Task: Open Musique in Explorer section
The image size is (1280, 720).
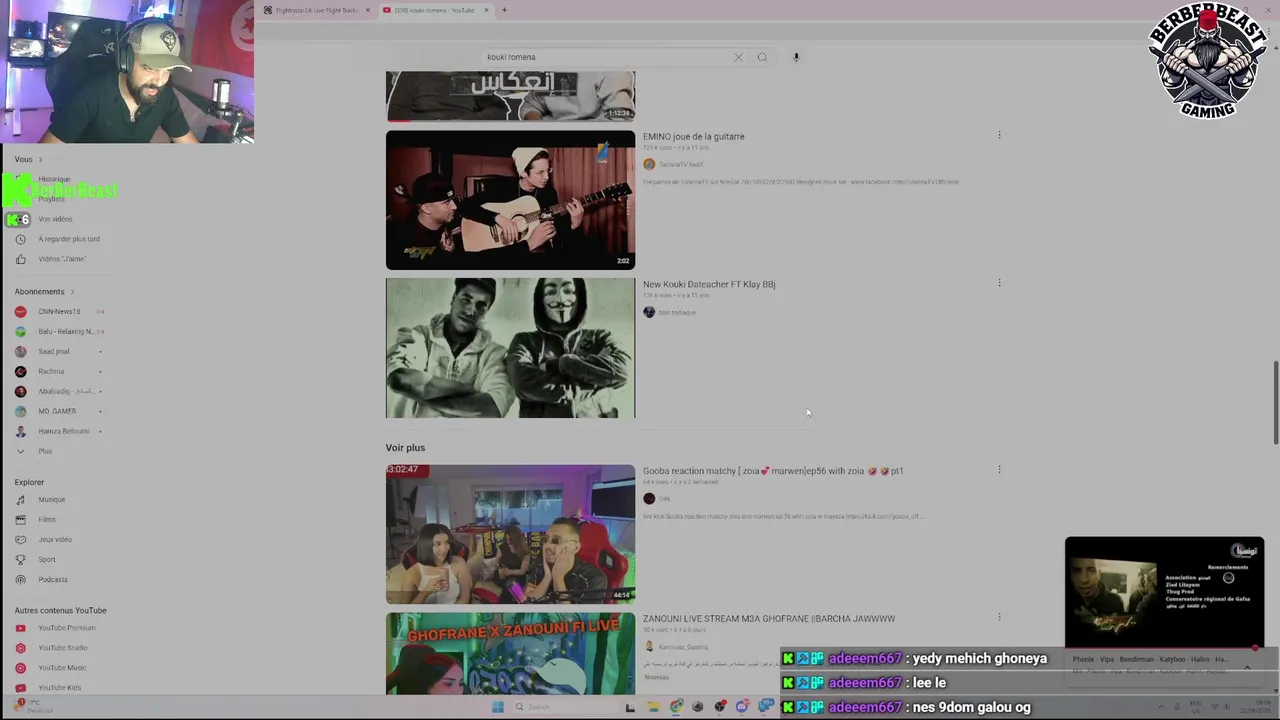Action: click(x=51, y=500)
